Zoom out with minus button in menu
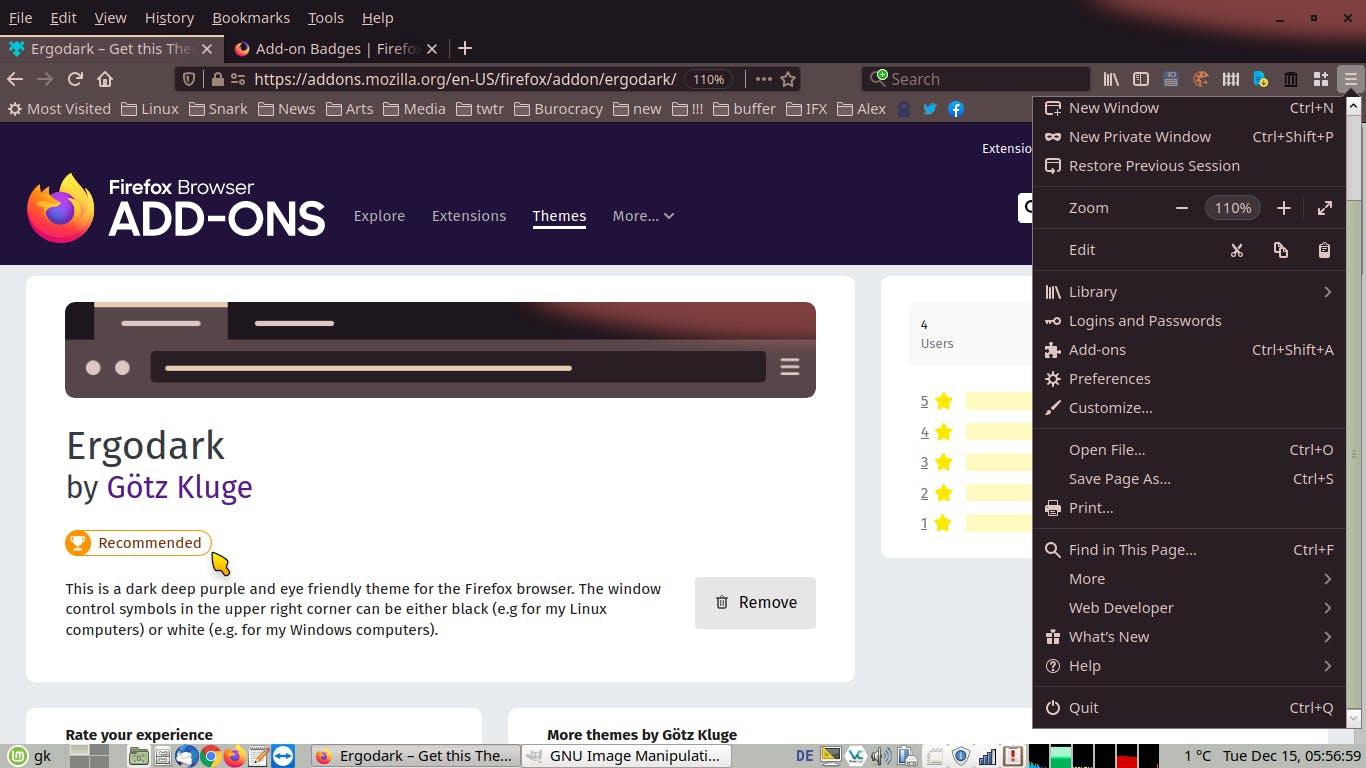 [1182, 208]
